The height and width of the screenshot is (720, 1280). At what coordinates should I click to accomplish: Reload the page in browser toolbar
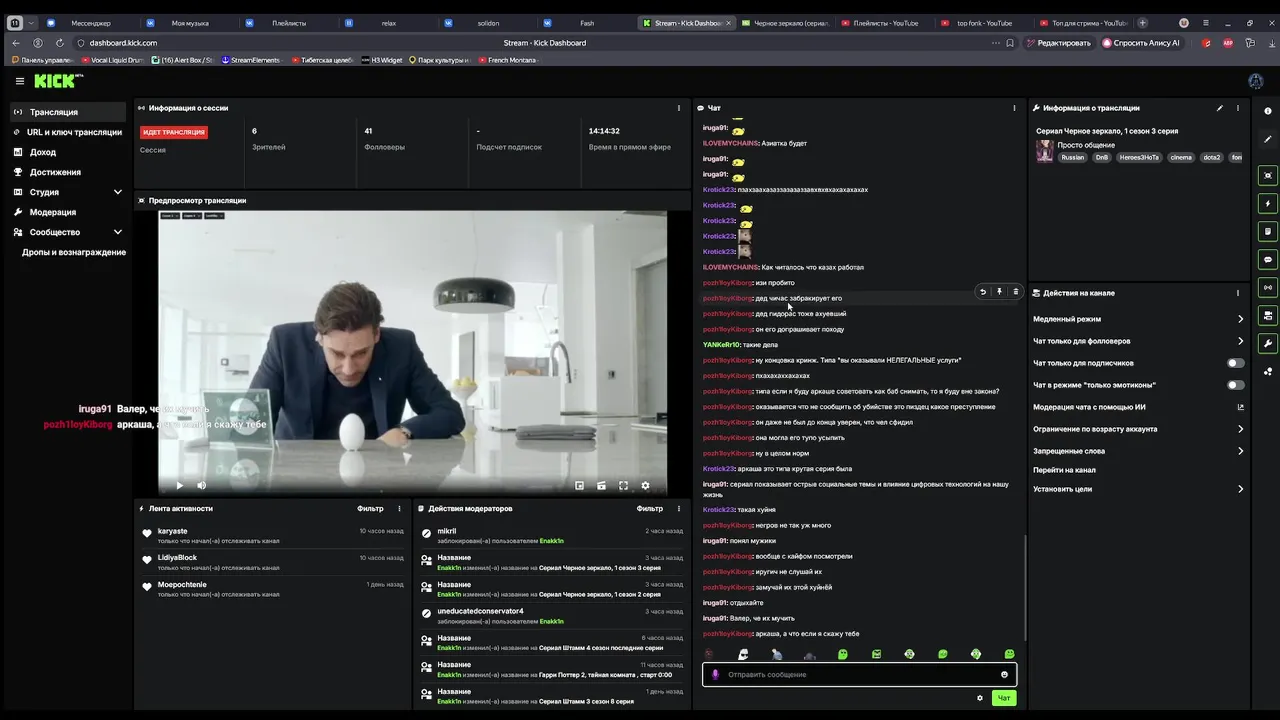click(x=60, y=43)
